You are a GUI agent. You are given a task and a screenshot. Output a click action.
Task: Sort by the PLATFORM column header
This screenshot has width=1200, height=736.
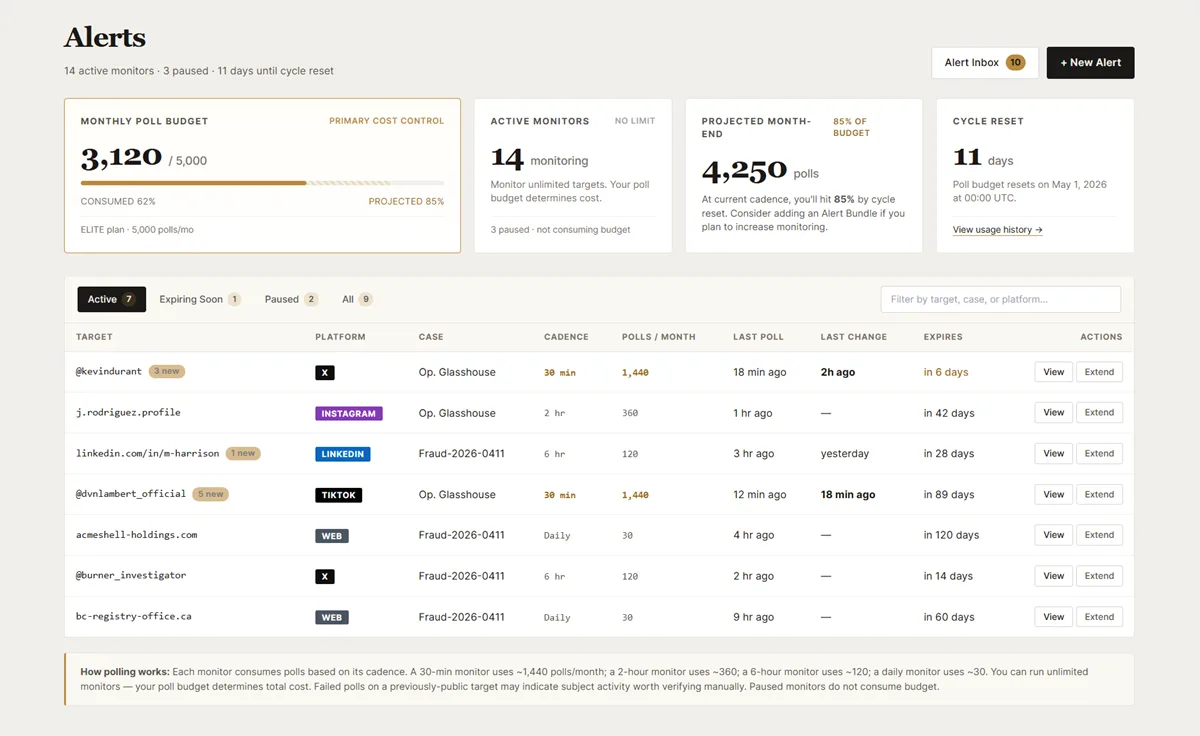[x=340, y=337]
